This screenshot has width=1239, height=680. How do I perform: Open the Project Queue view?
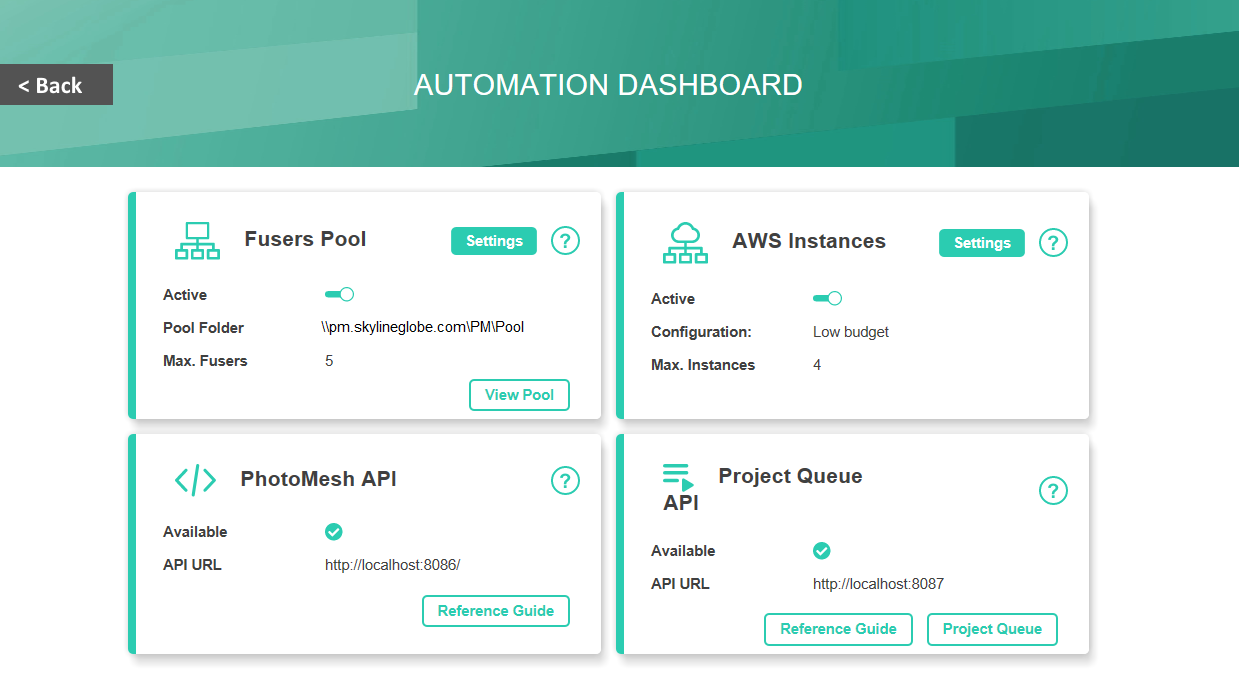[992, 629]
